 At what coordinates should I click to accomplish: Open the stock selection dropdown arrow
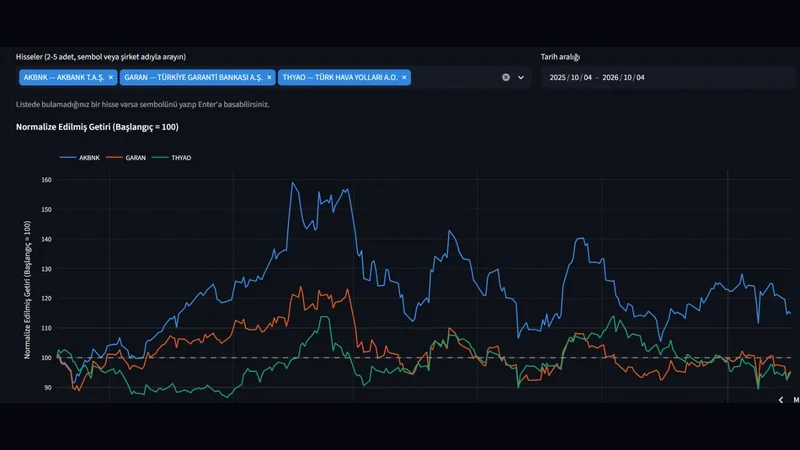[521, 78]
